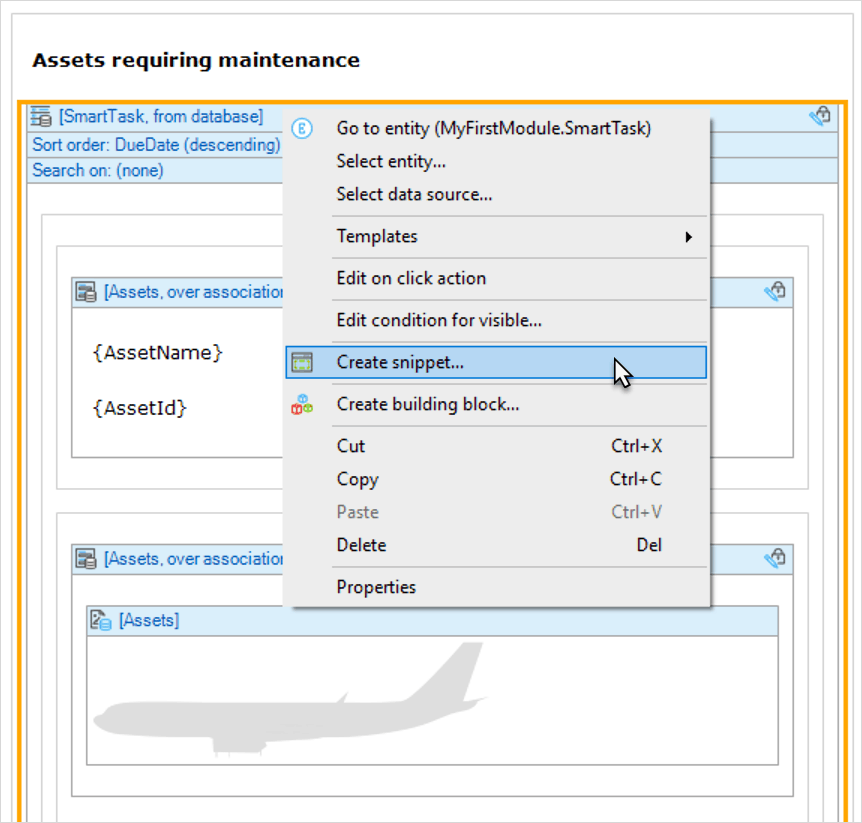The image size is (862, 823).
Task: Click the entity icon beside Go to entity
Action: click(x=302, y=129)
